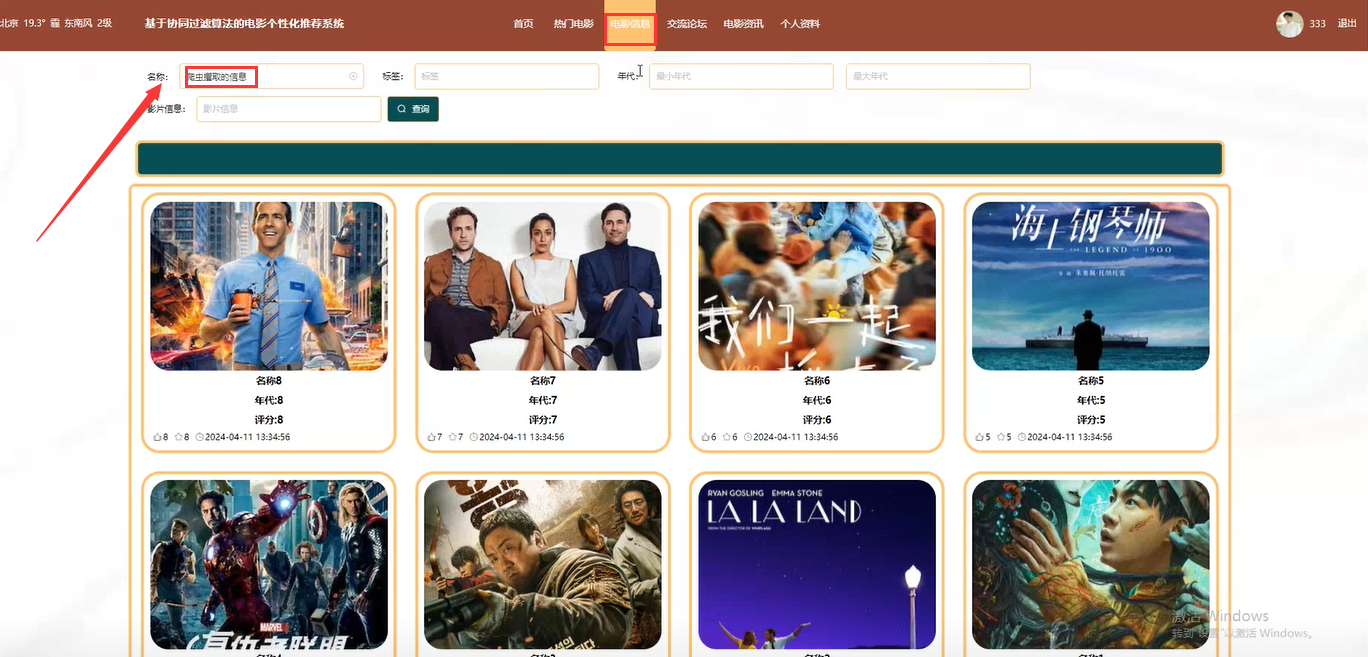
Task: Open 个人资料 in the top navigation
Action: click(800, 23)
